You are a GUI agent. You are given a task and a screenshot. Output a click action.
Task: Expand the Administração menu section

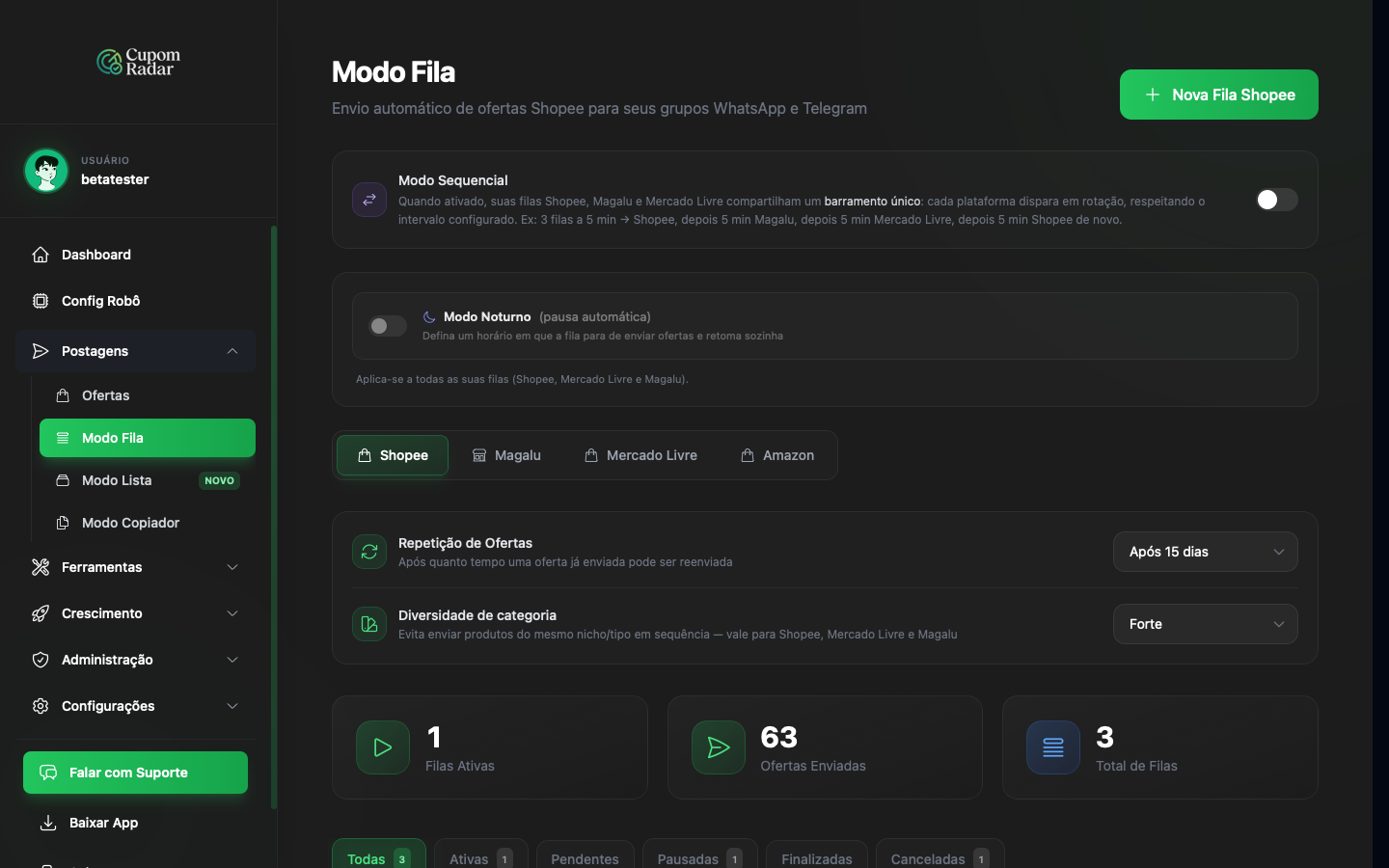coord(232,660)
